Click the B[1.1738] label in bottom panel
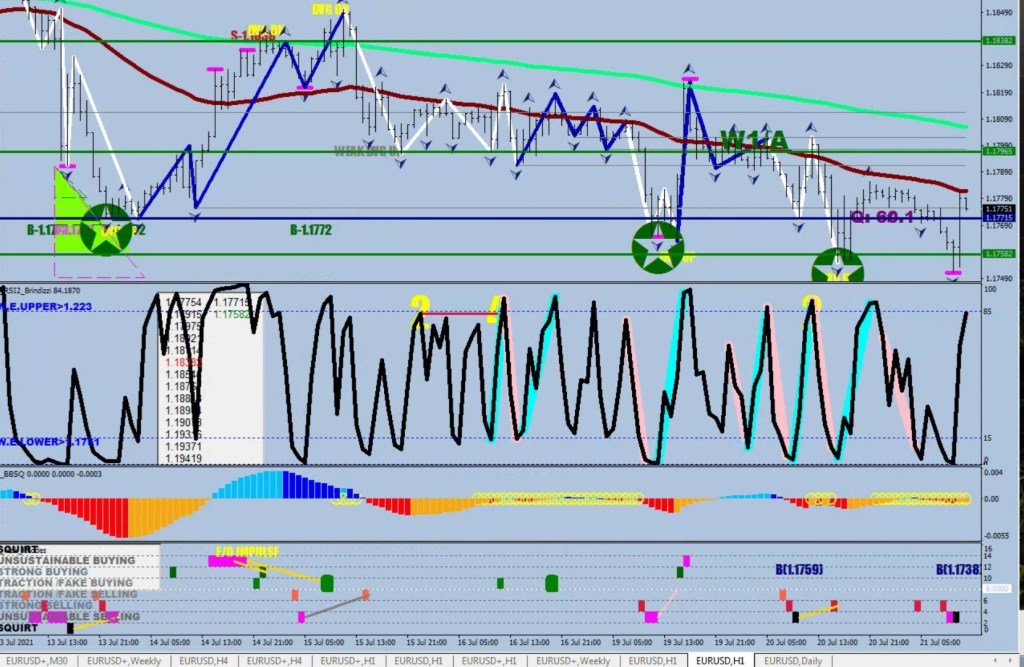This screenshot has height=667, width=1024. pos(957,570)
